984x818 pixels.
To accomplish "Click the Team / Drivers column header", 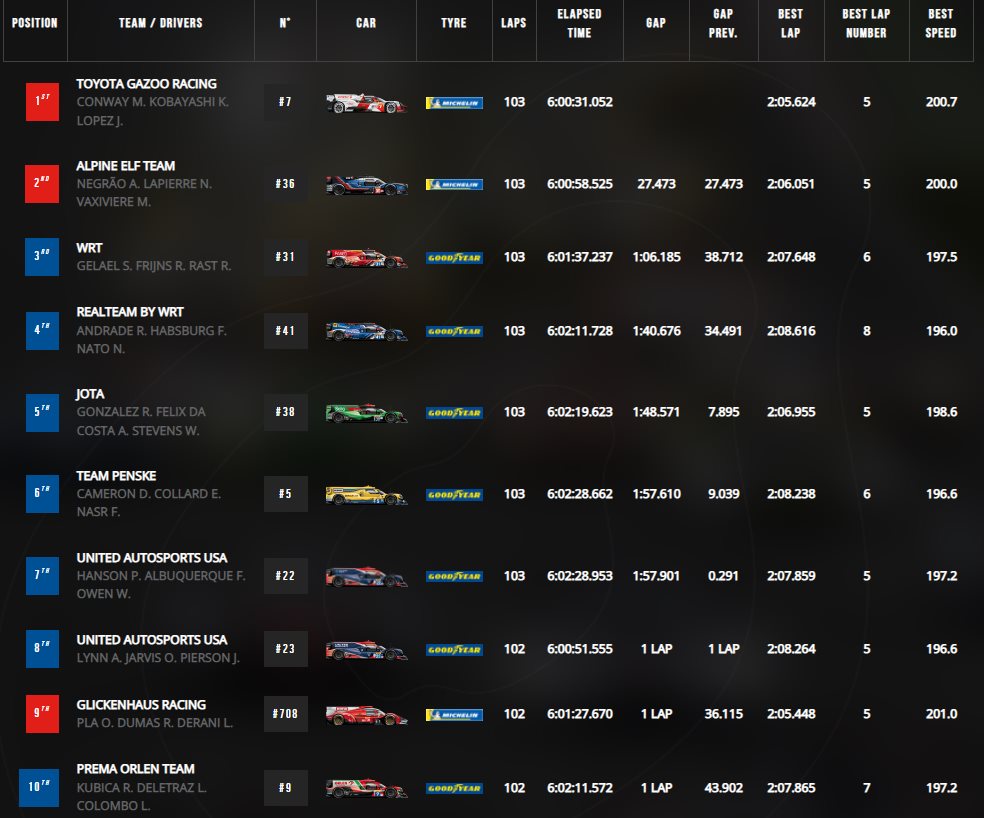I will [x=161, y=23].
